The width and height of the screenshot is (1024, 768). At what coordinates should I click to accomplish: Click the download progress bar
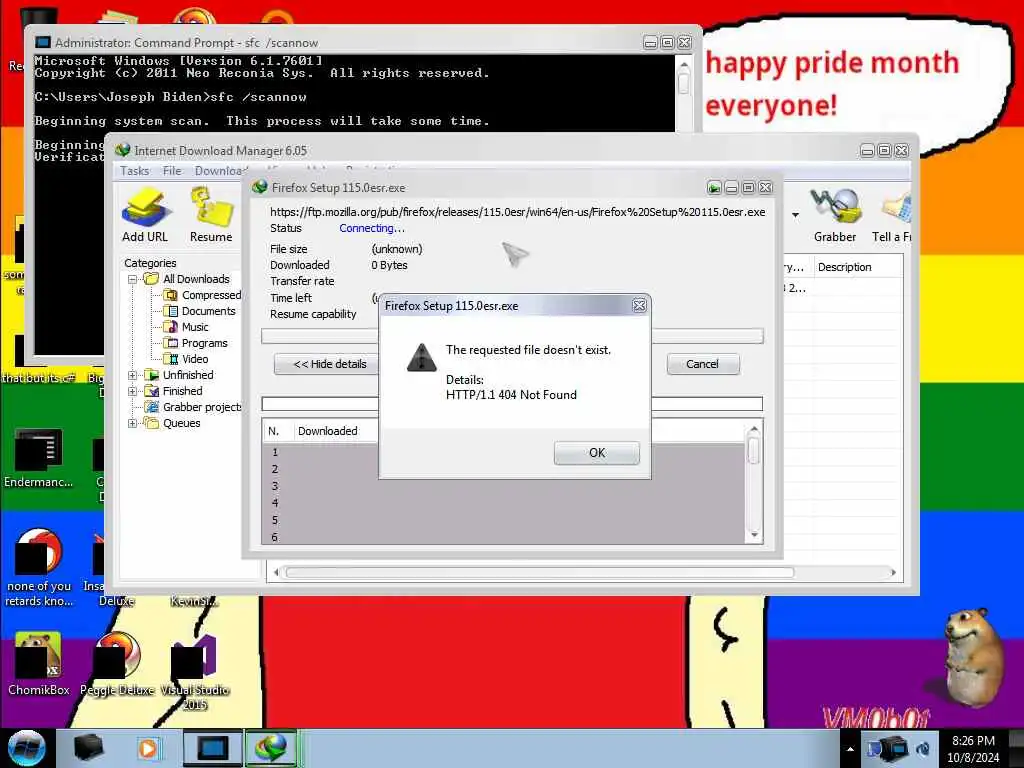point(512,336)
